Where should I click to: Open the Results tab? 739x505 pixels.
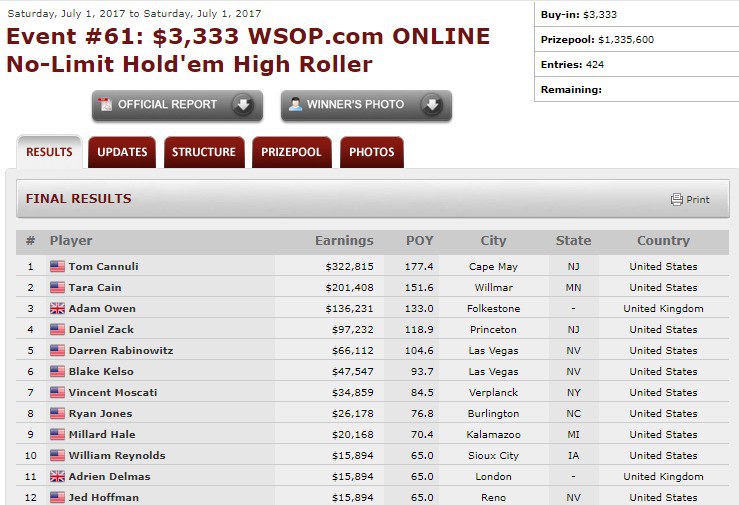pos(49,152)
